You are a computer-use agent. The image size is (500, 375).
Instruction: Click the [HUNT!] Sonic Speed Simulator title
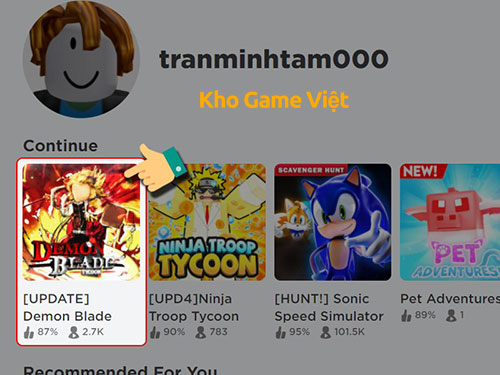(329, 307)
